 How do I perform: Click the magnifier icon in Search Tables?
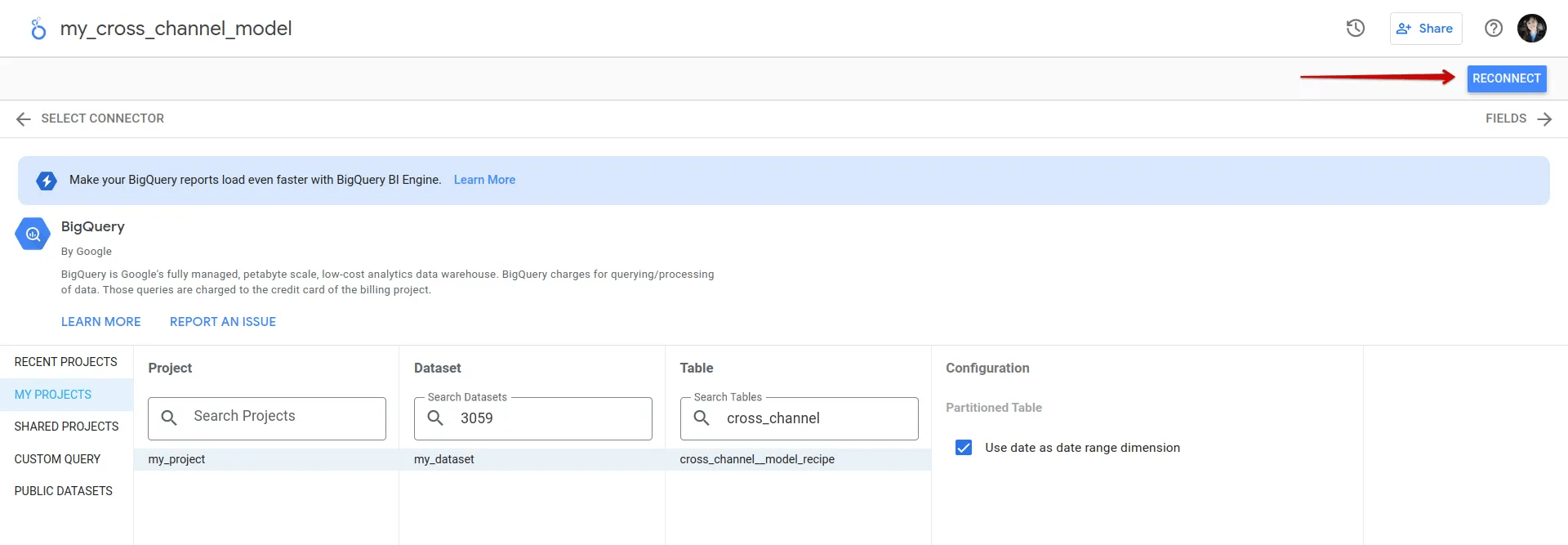point(702,418)
